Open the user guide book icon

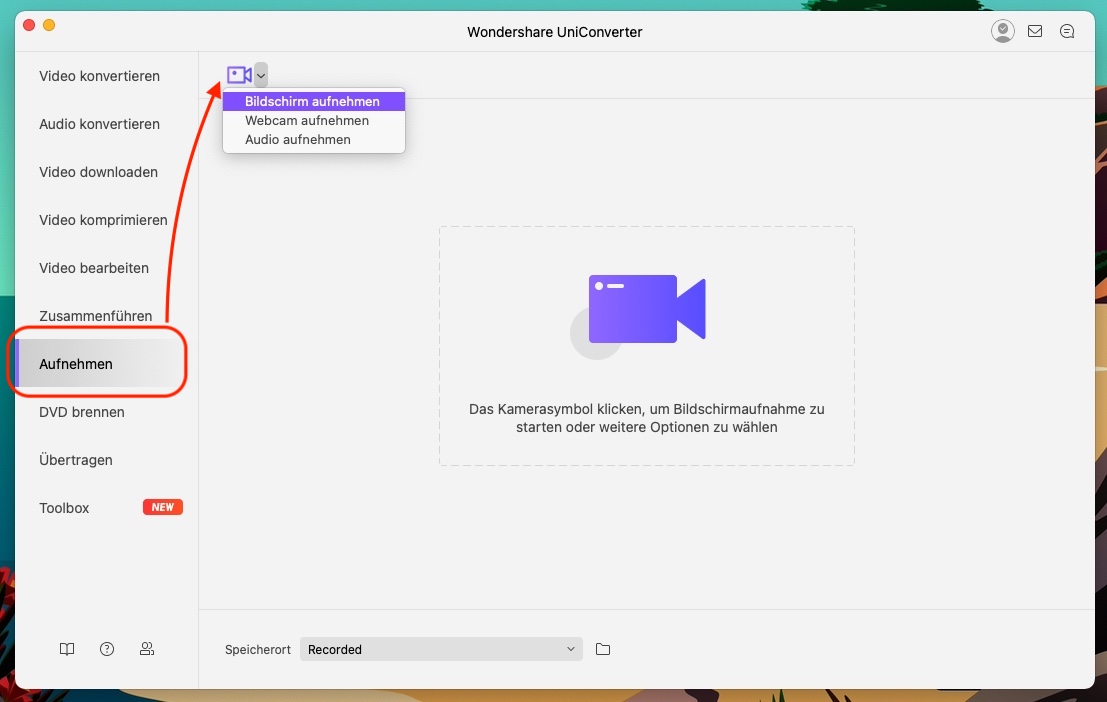tap(67, 648)
